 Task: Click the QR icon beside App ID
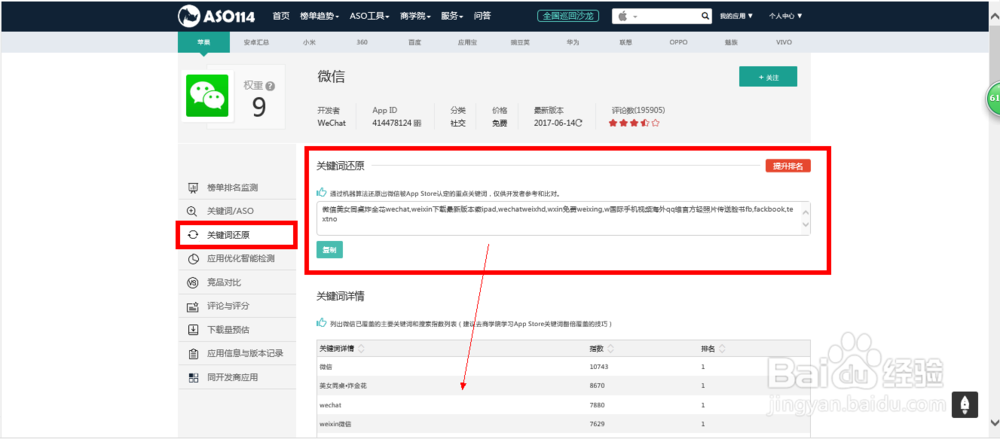pyautogui.click(x=418, y=123)
